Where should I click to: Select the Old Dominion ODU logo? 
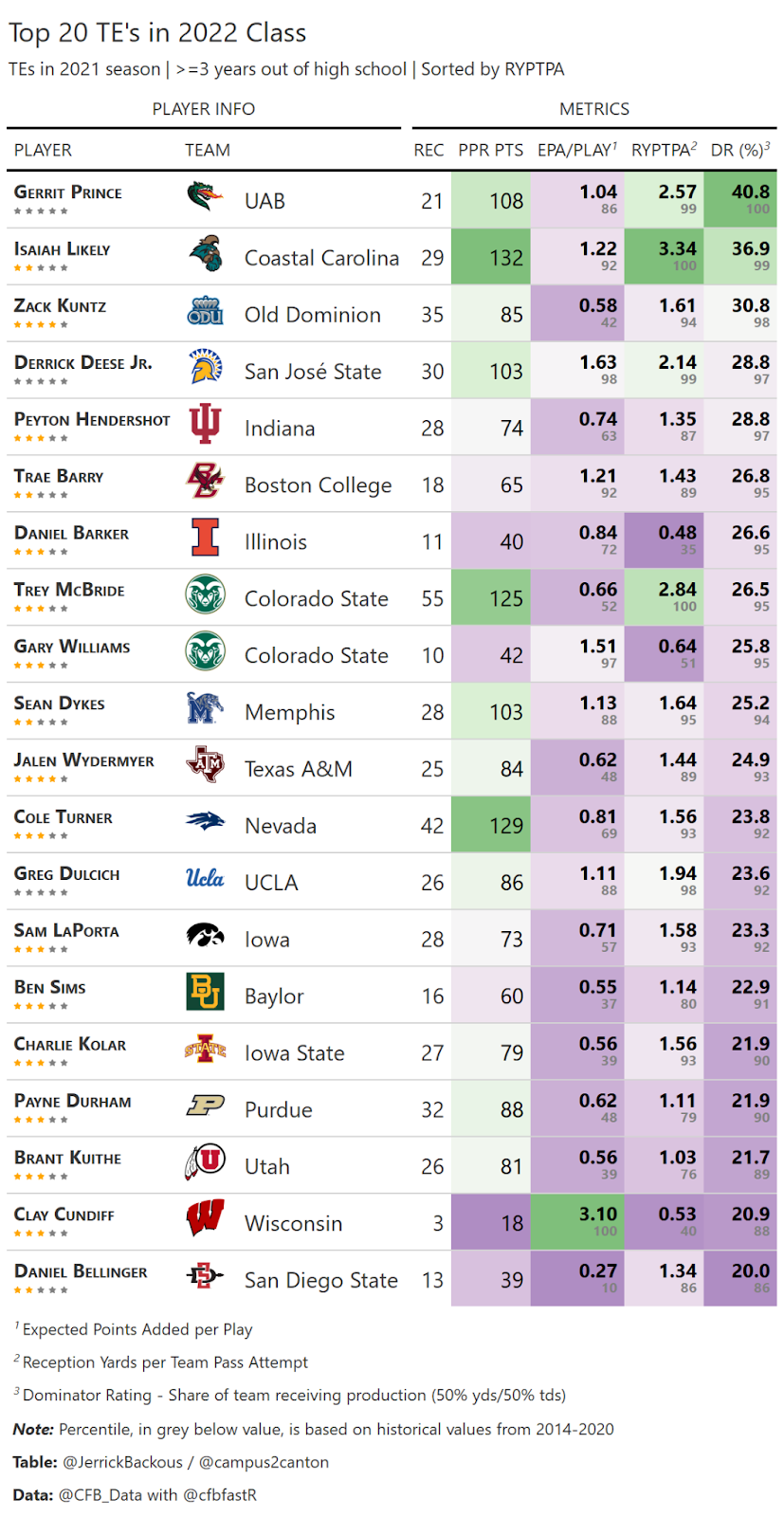(x=205, y=311)
